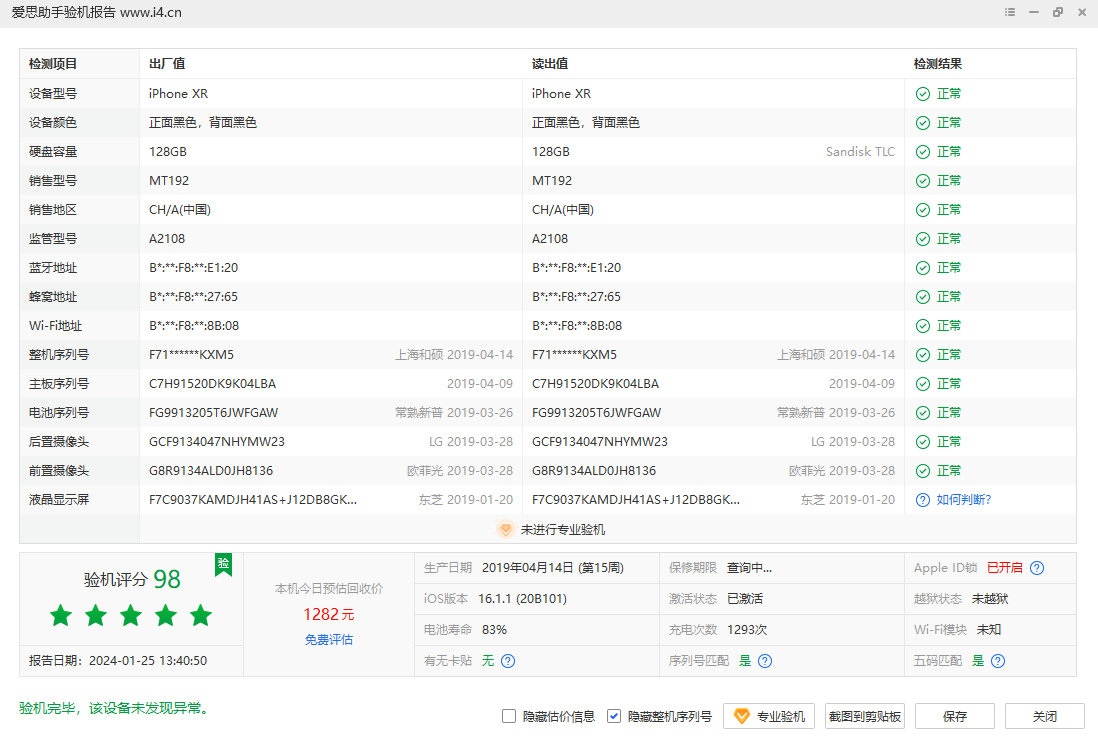Click 出厂值 G8R9134ALD0JH8136 front camera serial

pyautogui.click(x=211, y=471)
